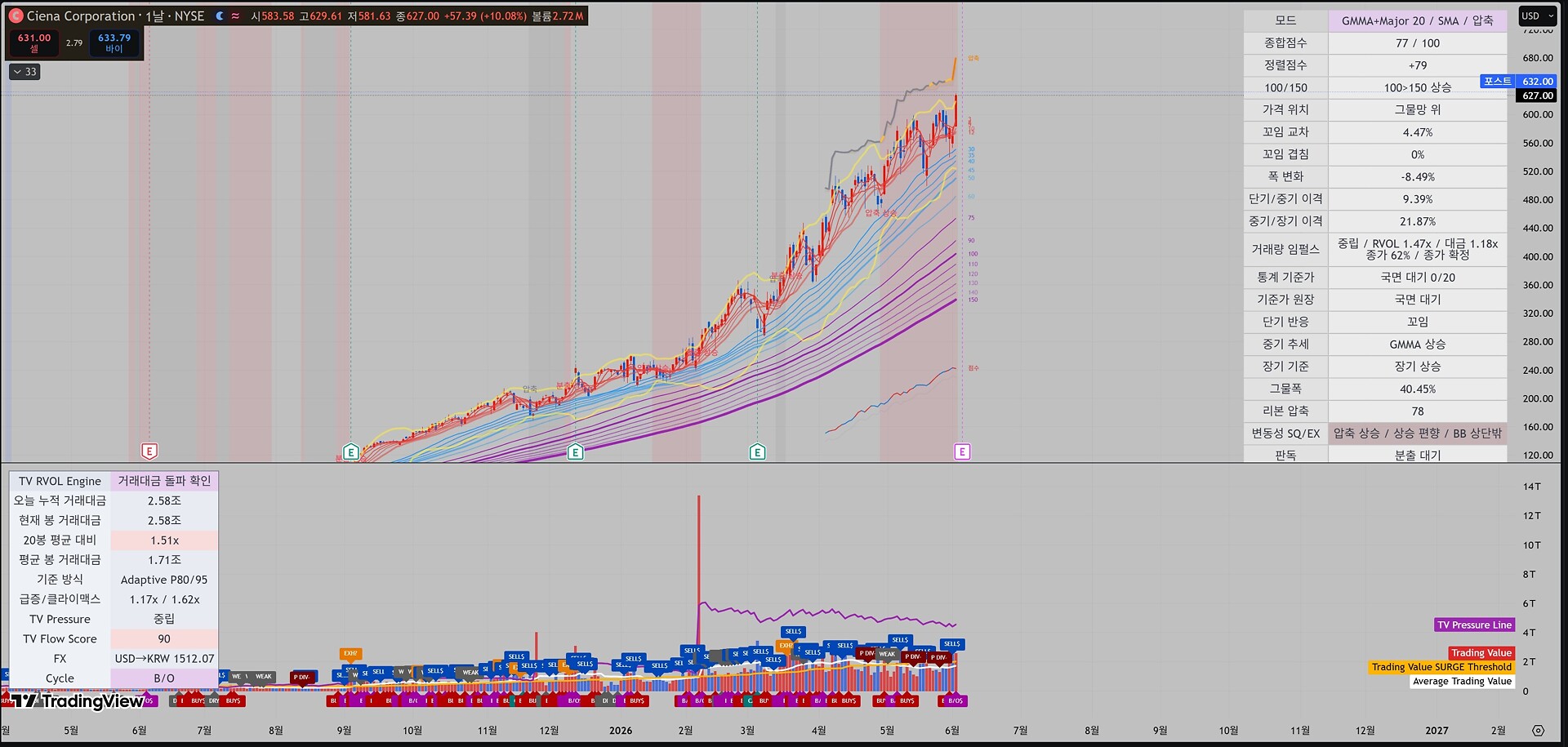Click the orange EXH? signal label
Screen dimensions: 1568x747
[x=350, y=653]
